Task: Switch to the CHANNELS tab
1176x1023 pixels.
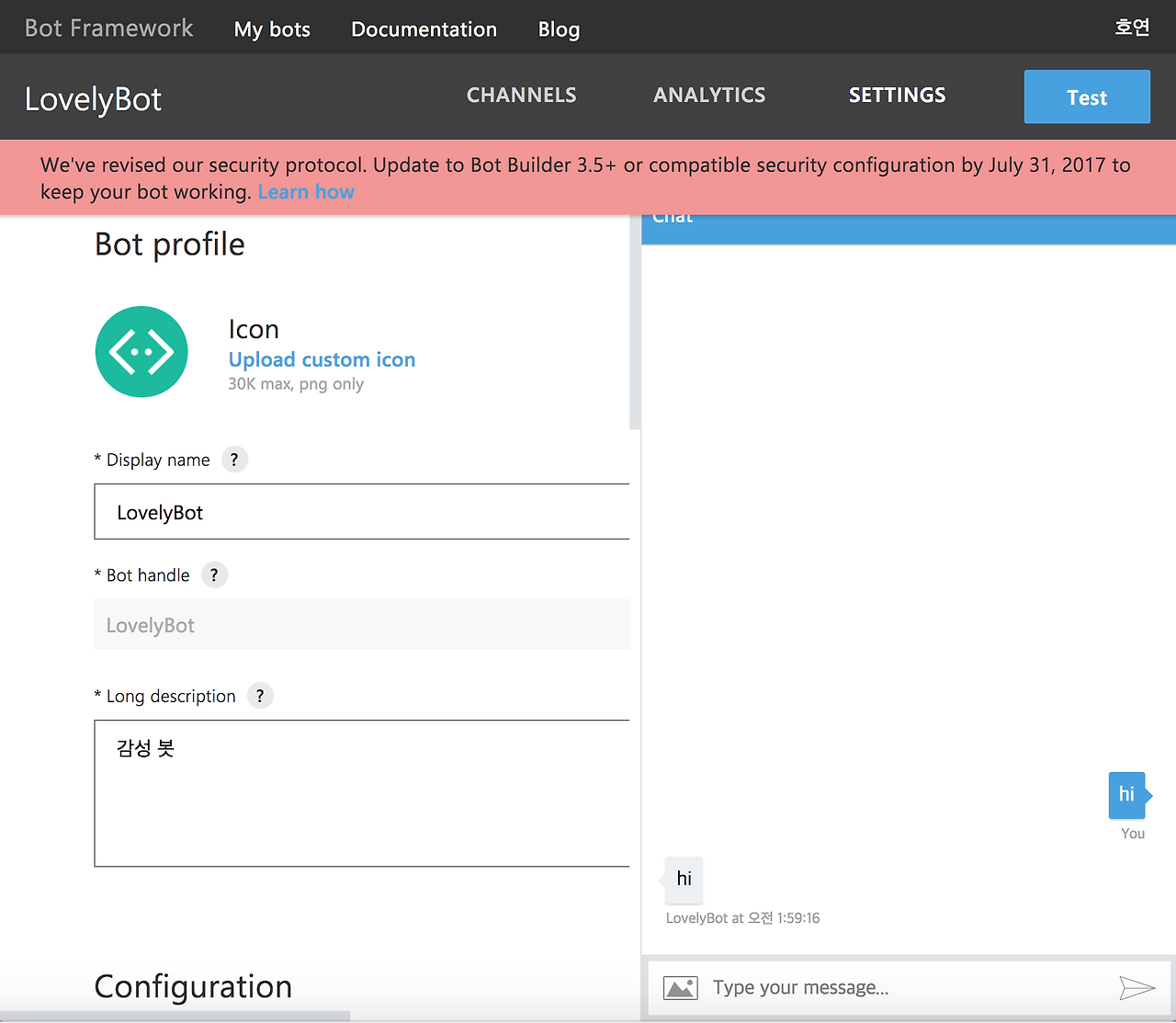Action: [522, 96]
